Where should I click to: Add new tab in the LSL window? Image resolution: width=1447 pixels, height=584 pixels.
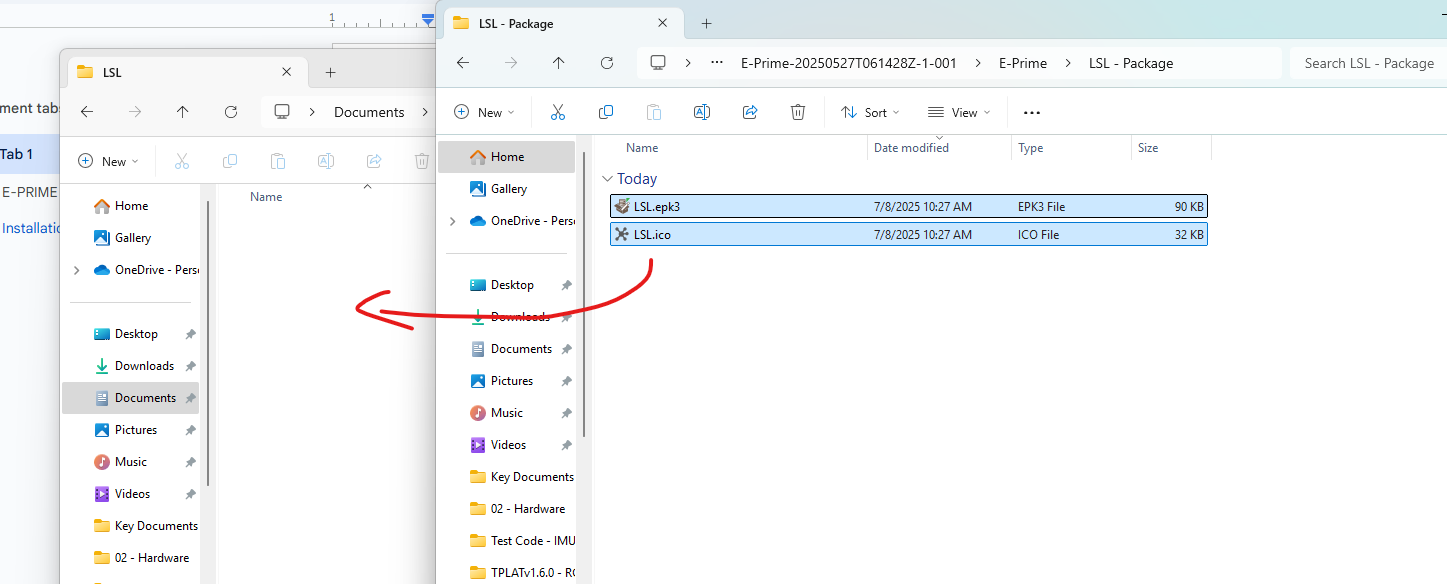331,72
